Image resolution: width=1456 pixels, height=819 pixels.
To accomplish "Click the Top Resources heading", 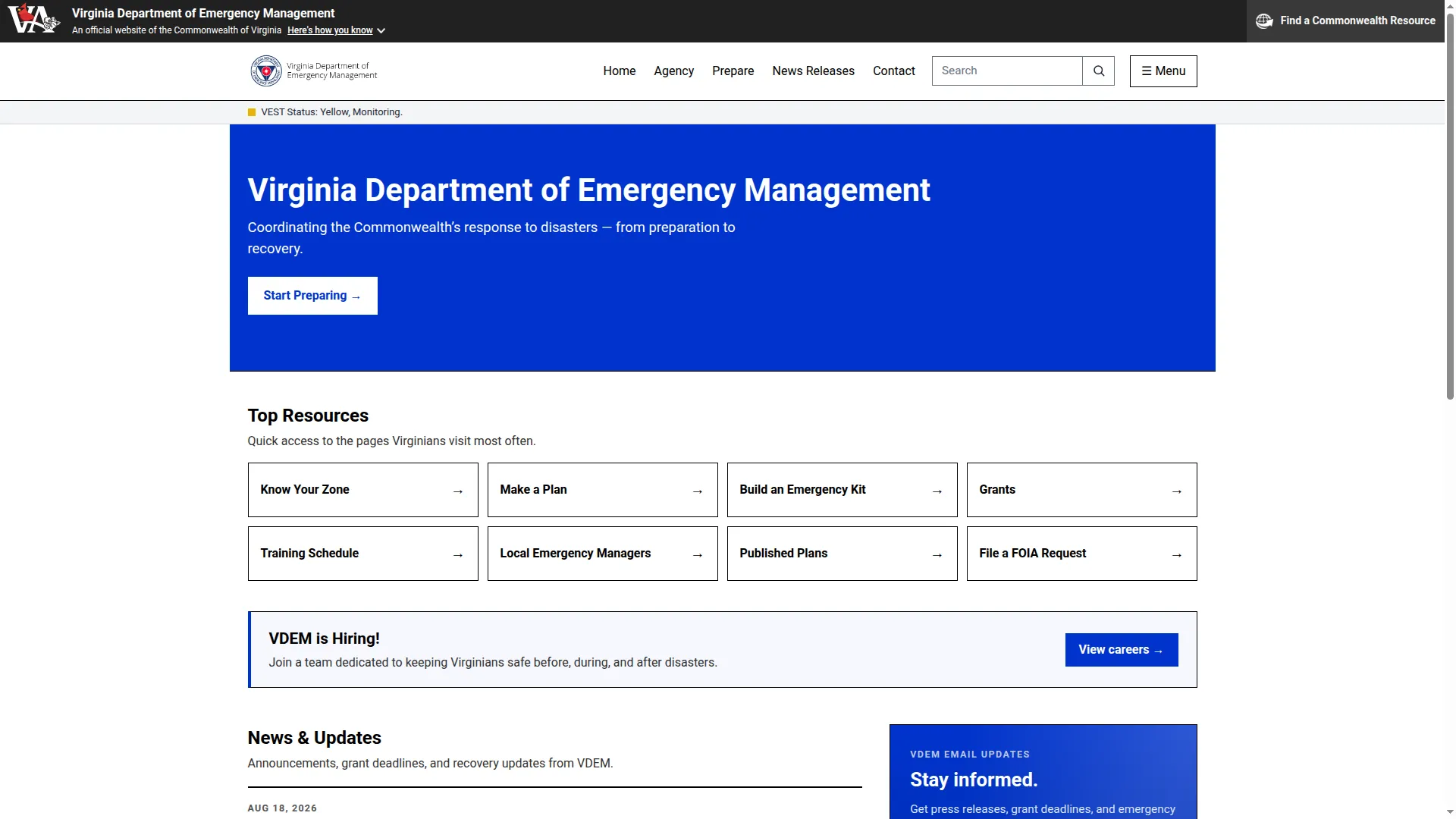I will (x=308, y=416).
